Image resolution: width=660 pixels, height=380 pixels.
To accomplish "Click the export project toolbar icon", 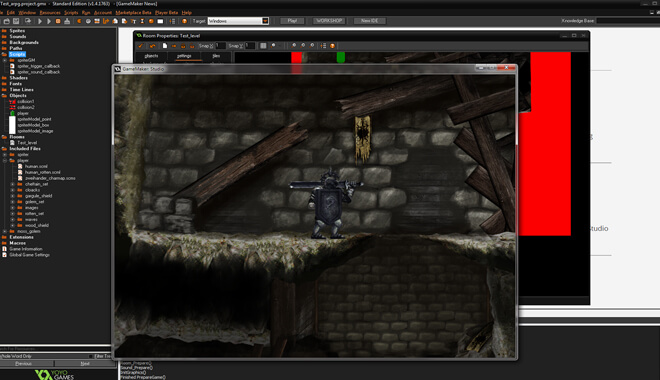I will point(28,21).
